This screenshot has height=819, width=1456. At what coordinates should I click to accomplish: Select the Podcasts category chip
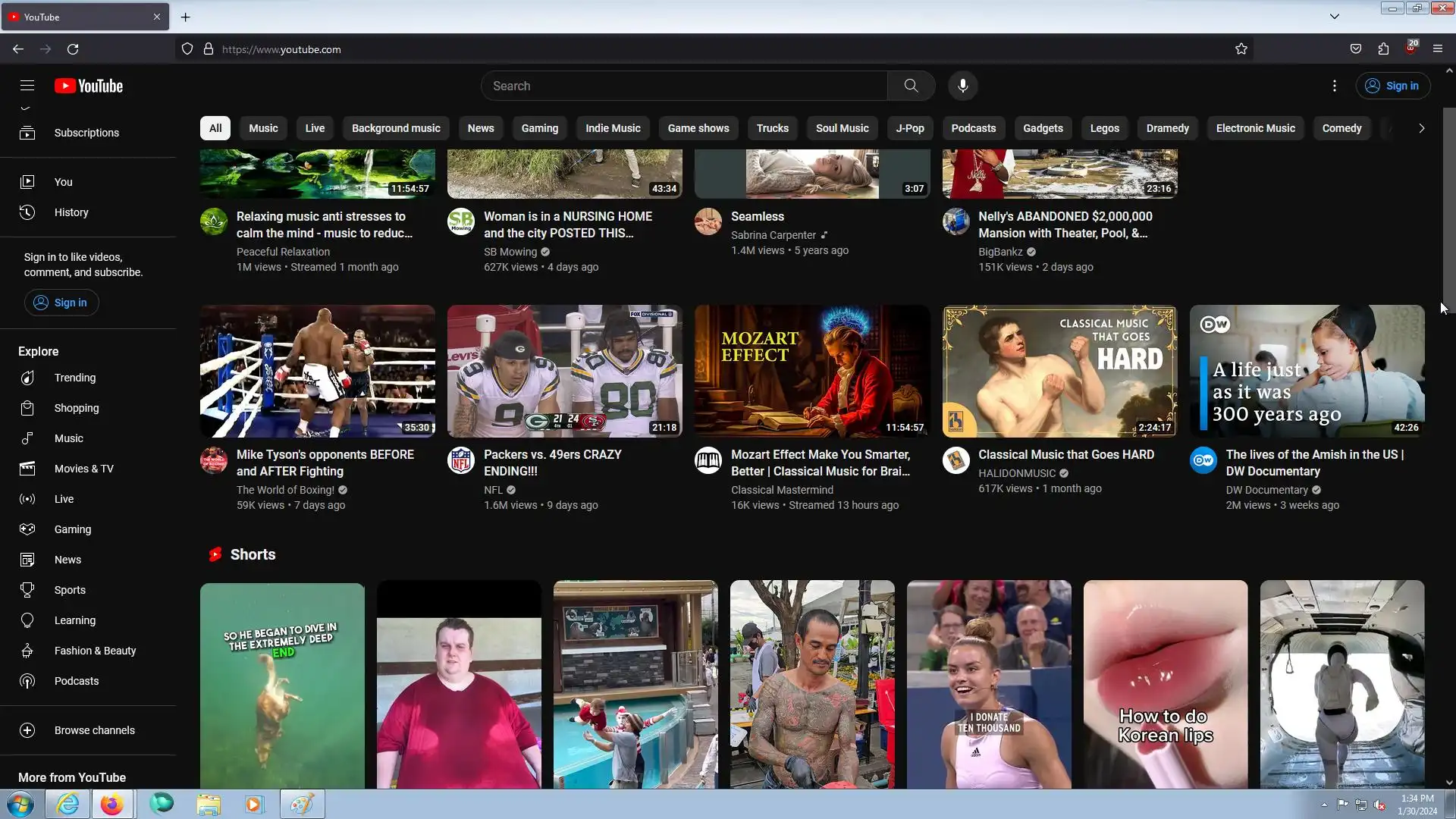[x=973, y=128]
